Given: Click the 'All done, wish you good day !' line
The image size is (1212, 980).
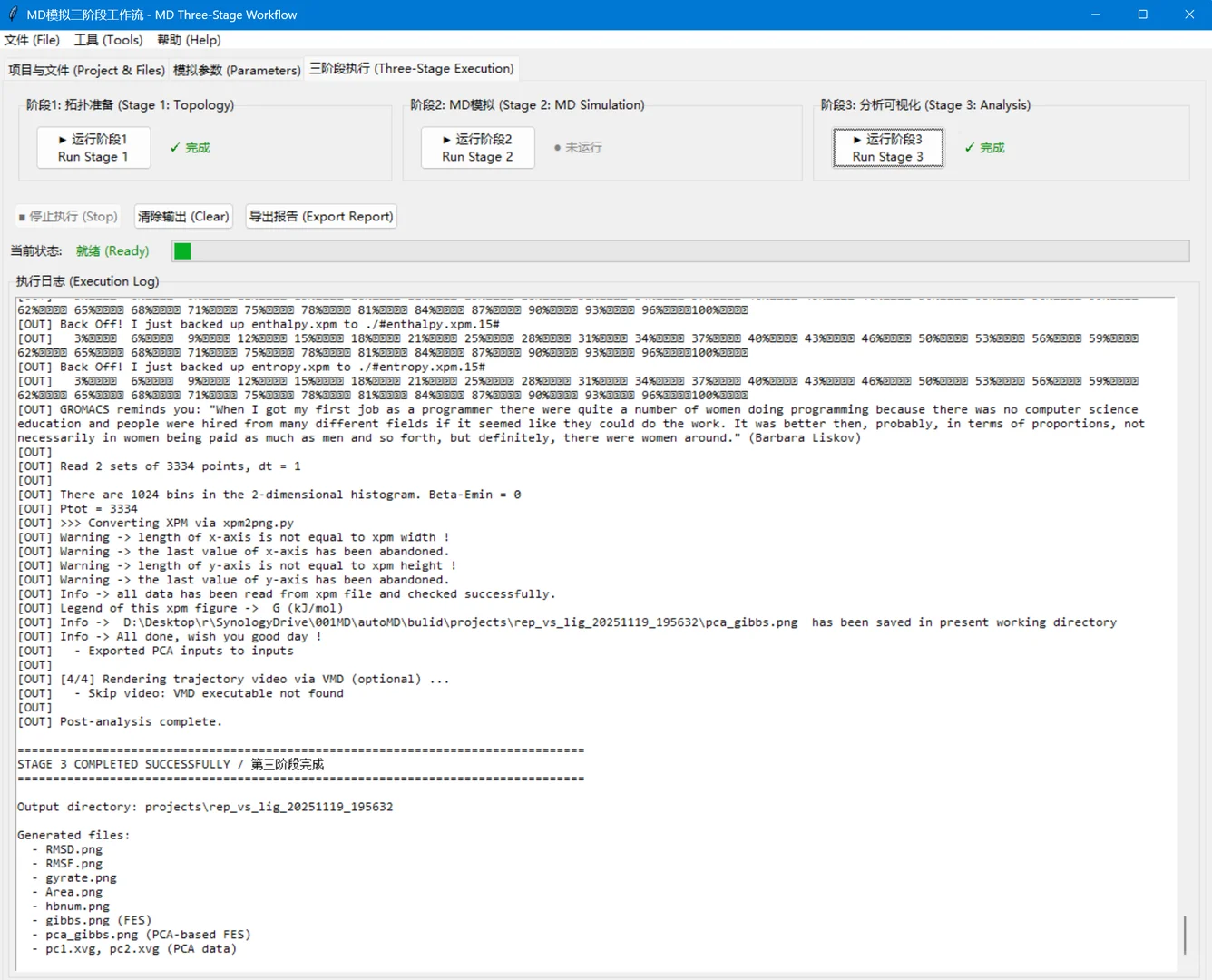Looking at the screenshot, I should point(170,636).
